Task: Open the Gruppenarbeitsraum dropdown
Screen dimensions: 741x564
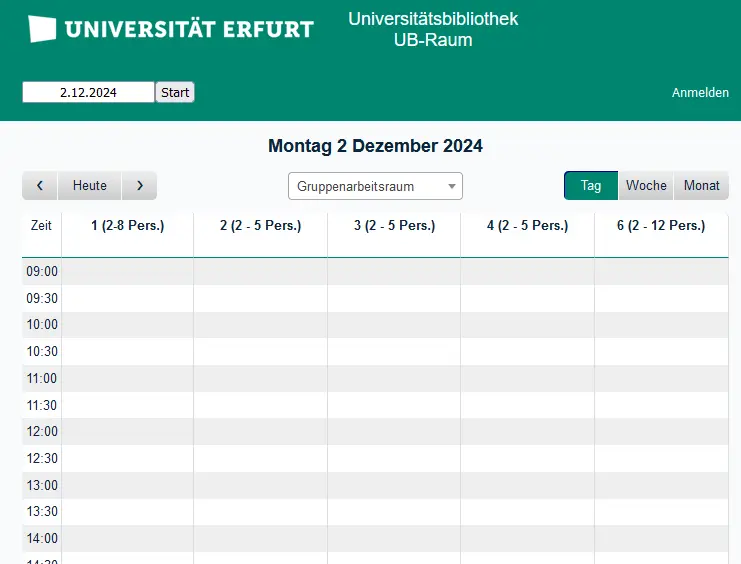Action: pyautogui.click(x=375, y=186)
